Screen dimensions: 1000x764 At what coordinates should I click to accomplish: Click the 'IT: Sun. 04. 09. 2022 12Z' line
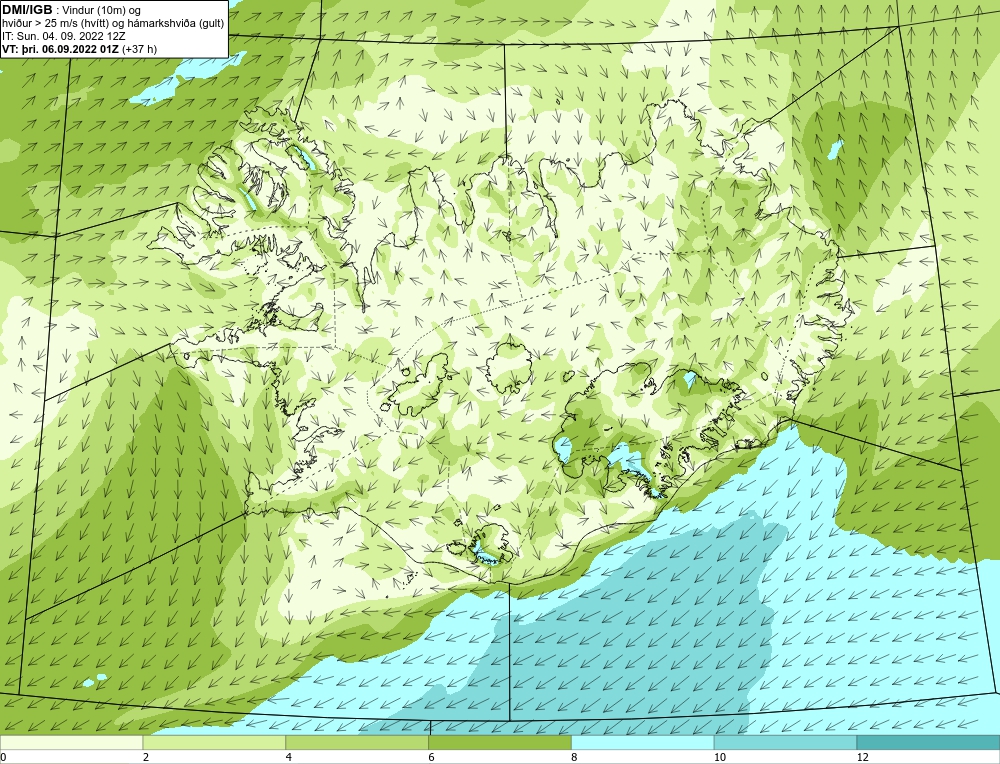tap(64, 36)
